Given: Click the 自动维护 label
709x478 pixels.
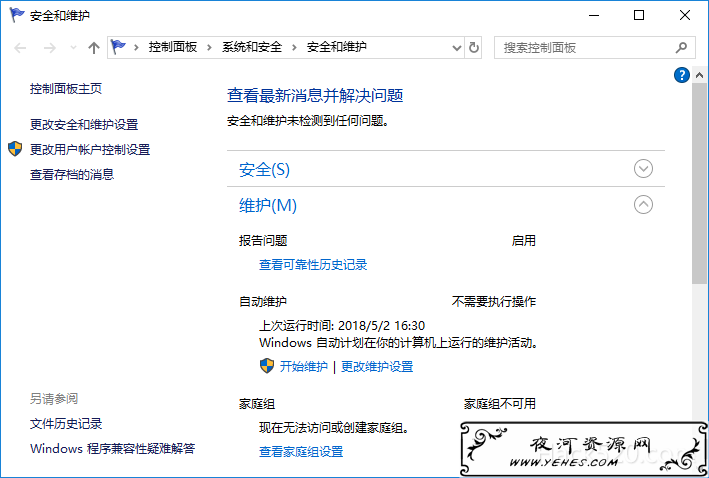Looking at the screenshot, I should click(x=263, y=302).
